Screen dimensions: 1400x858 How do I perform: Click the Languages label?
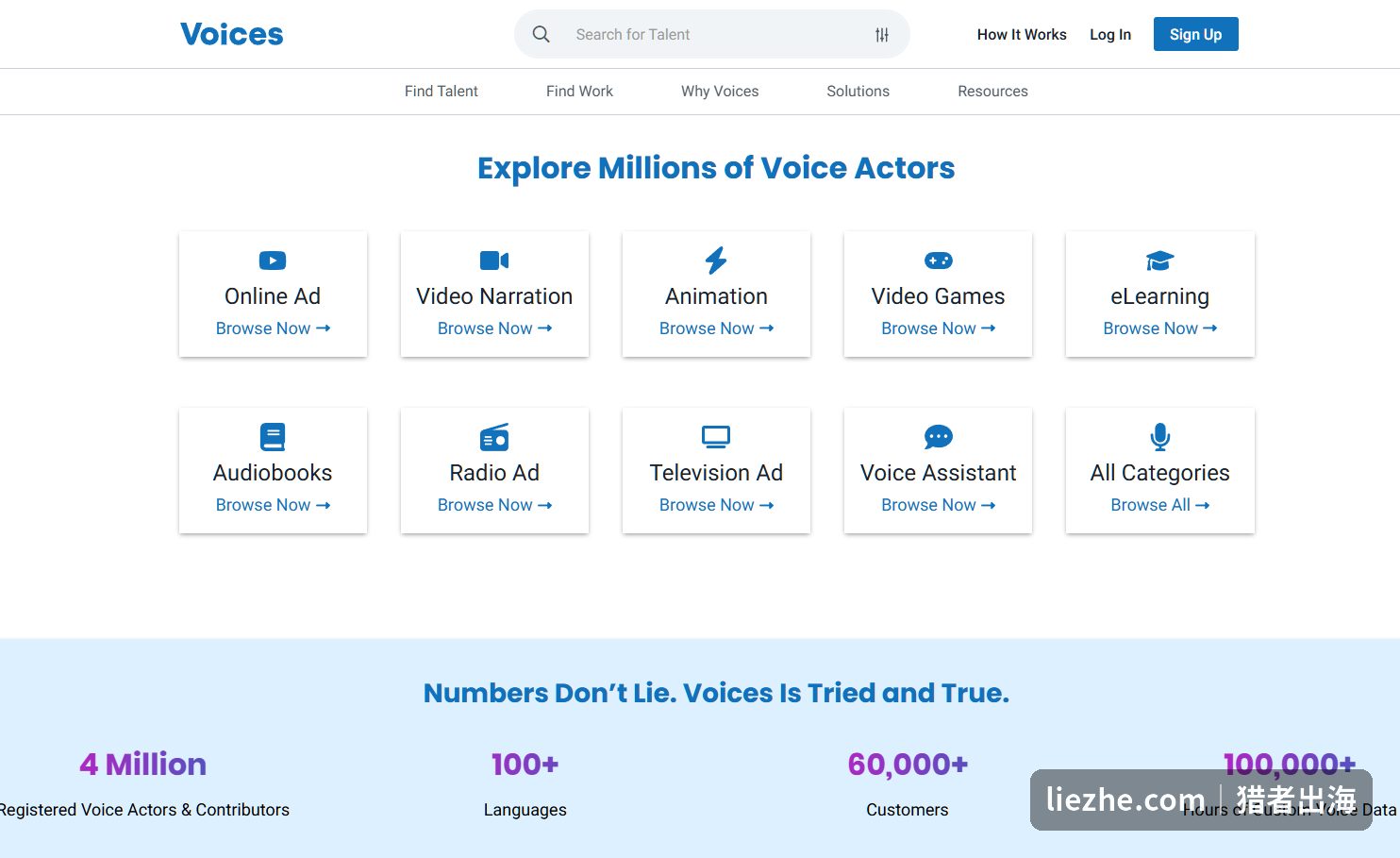click(x=525, y=810)
